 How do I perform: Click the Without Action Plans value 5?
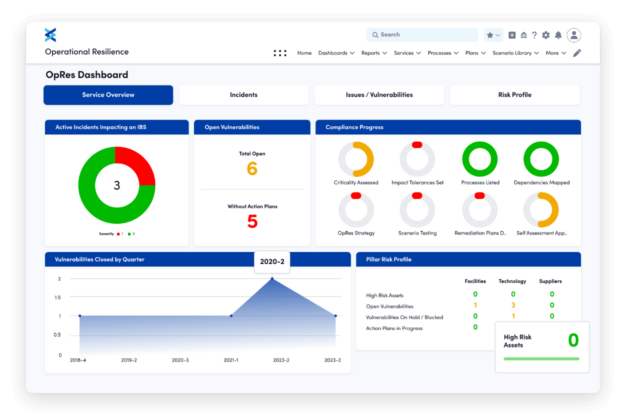pyautogui.click(x=252, y=221)
